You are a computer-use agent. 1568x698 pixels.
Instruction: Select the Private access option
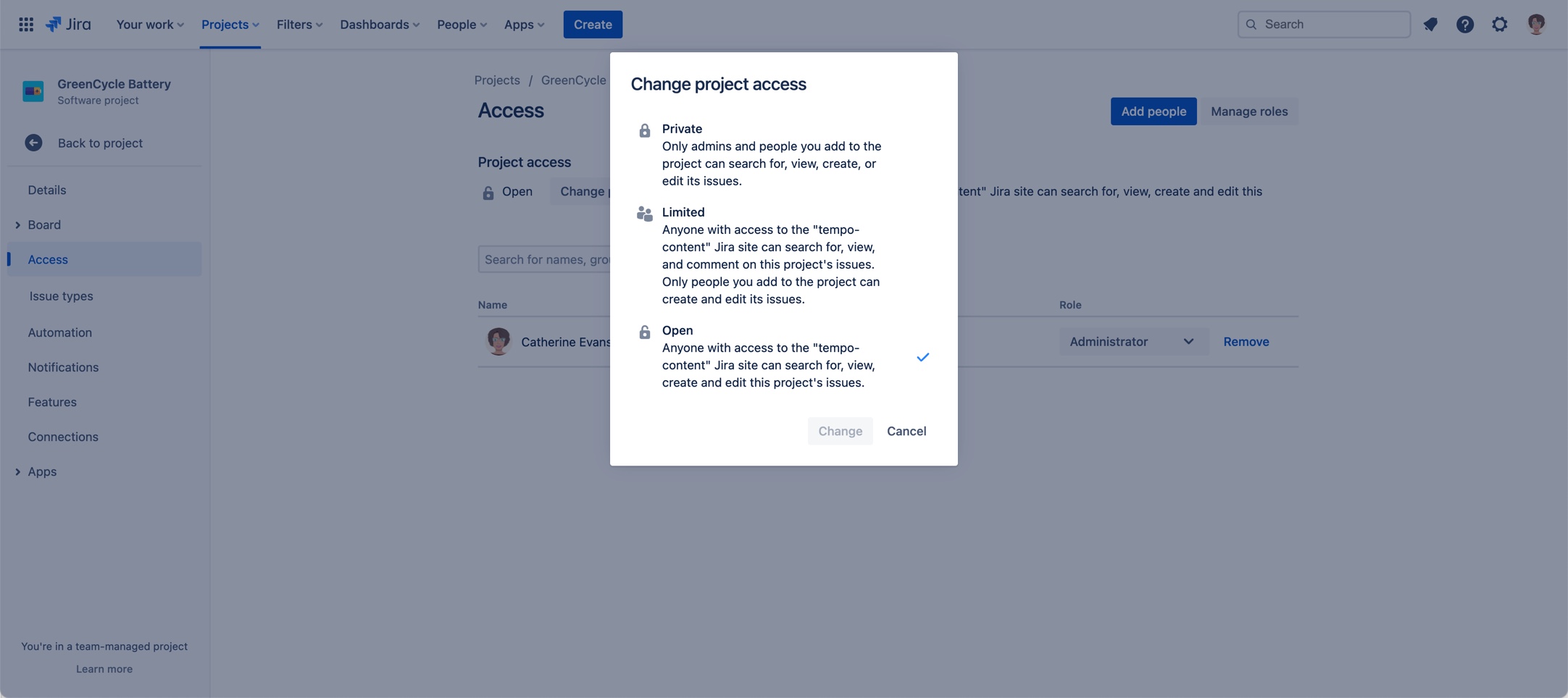click(x=771, y=154)
